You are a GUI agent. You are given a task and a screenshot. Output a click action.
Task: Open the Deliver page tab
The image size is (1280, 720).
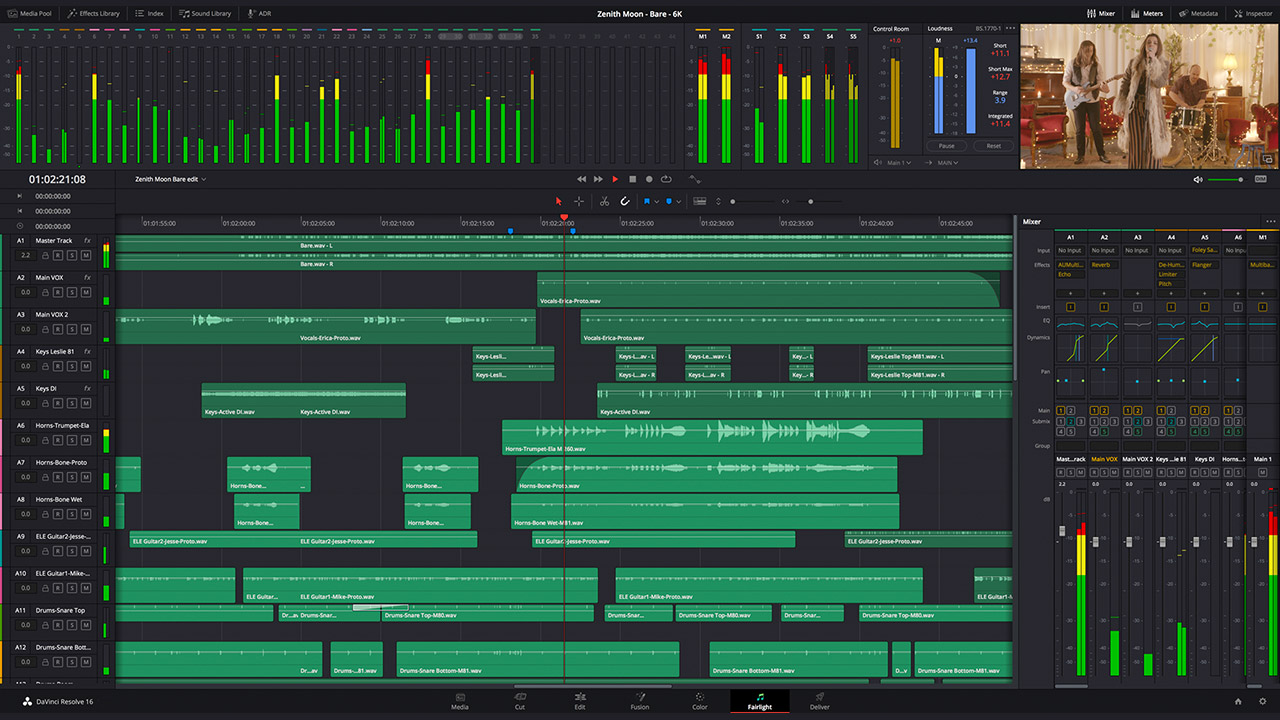(x=819, y=701)
